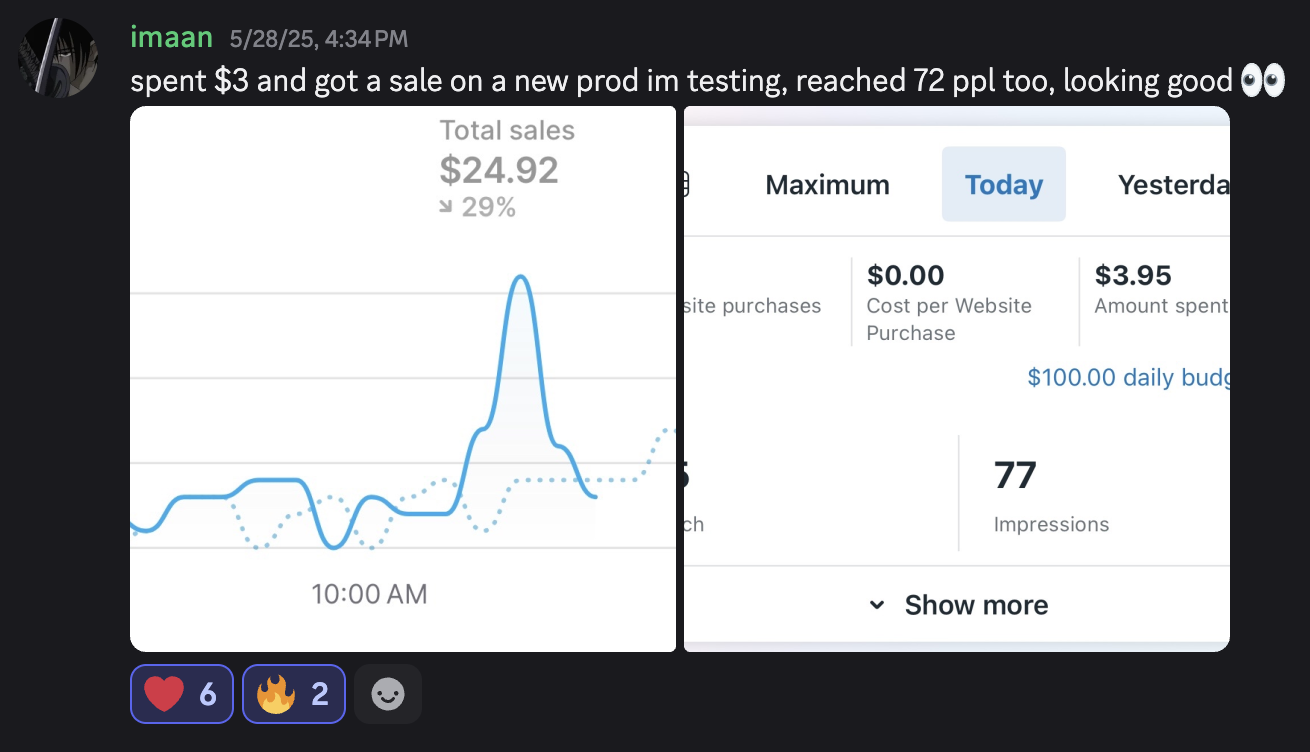Click the 10:00 AM axis label

tap(369, 594)
